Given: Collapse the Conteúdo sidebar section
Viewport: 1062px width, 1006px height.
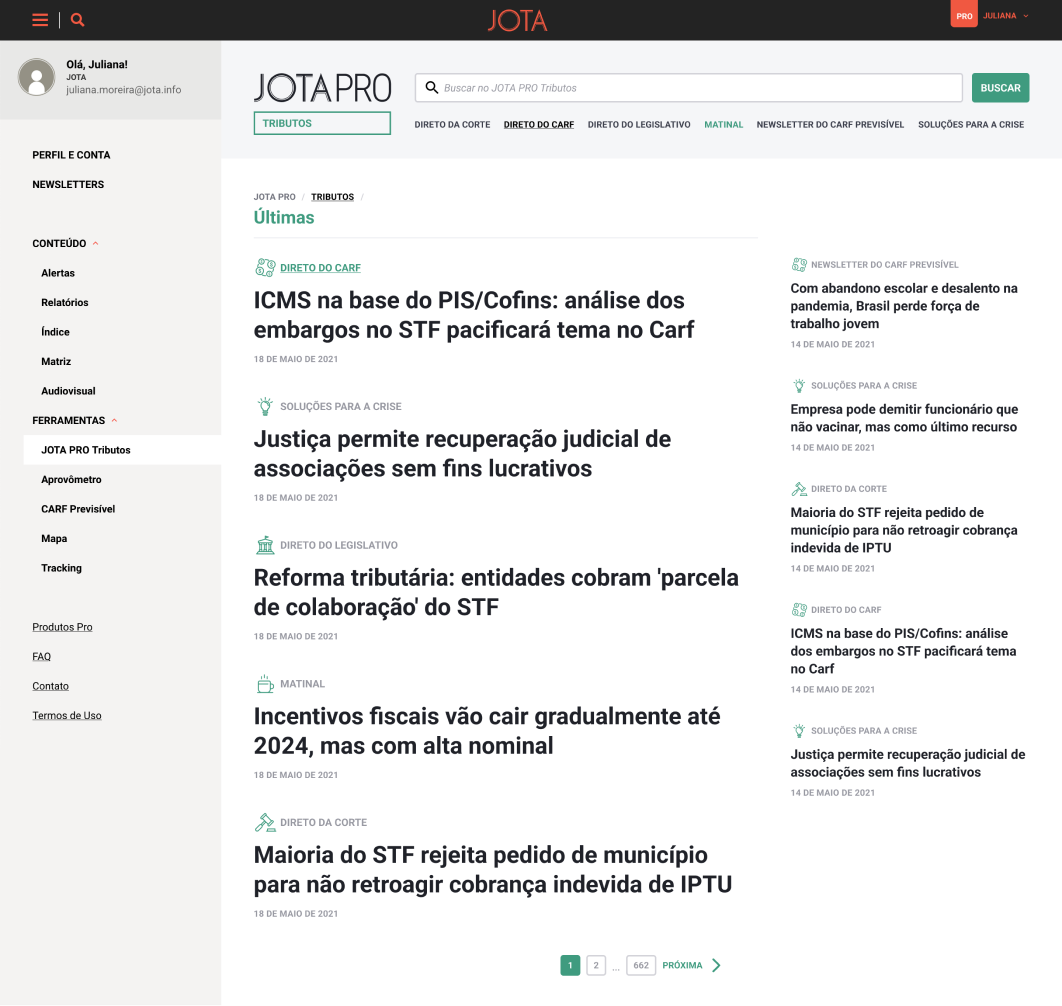Looking at the screenshot, I should [x=96, y=244].
